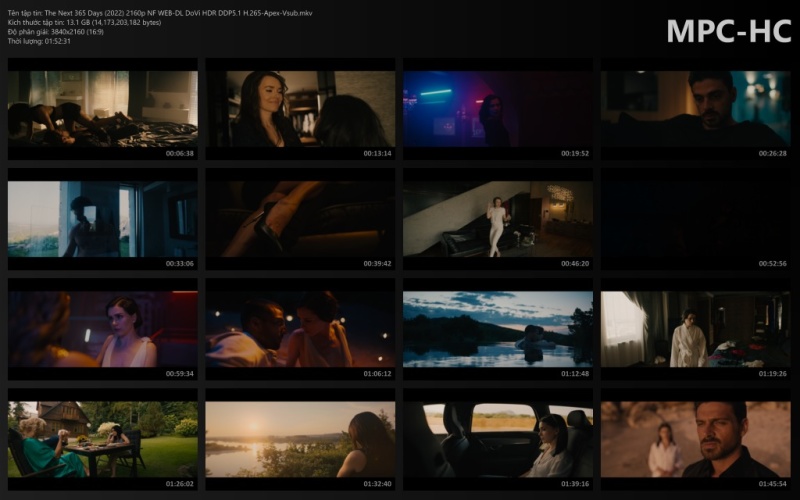The width and height of the screenshot is (800, 500).
Task: Select the thumbnail at 00:26:28
Action: pyautogui.click(x=696, y=109)
